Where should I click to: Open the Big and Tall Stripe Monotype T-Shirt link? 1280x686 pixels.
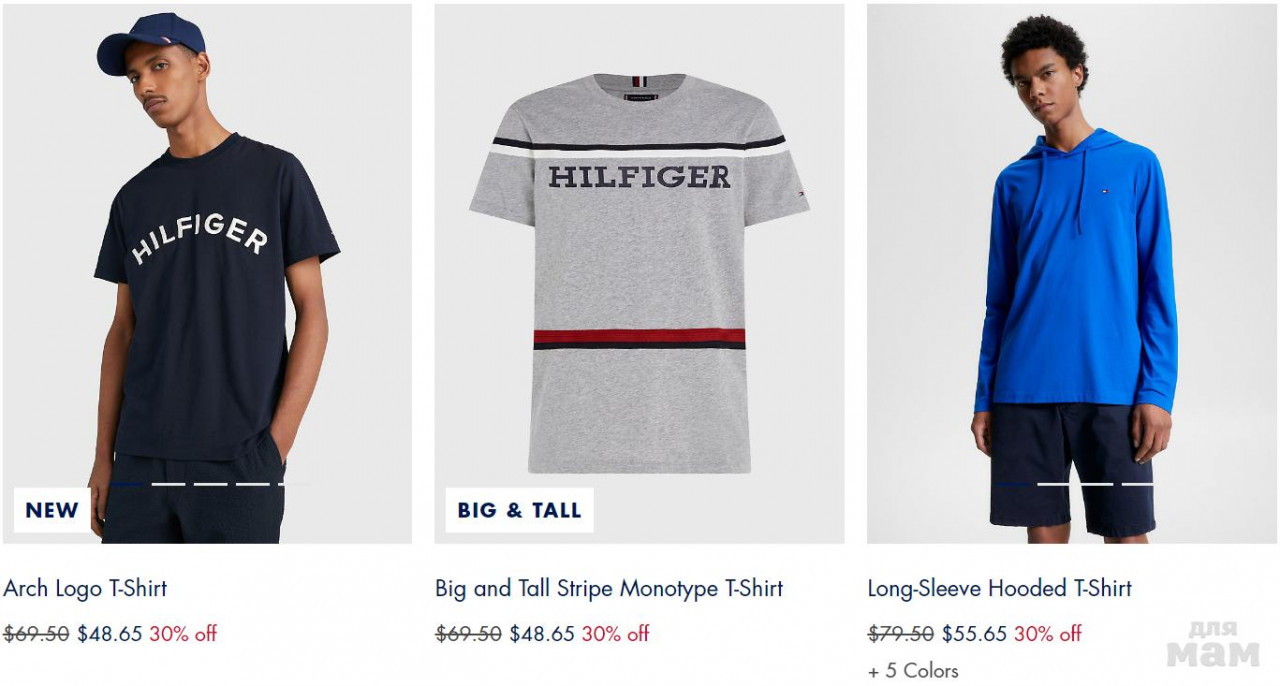[x=609, y=588]
